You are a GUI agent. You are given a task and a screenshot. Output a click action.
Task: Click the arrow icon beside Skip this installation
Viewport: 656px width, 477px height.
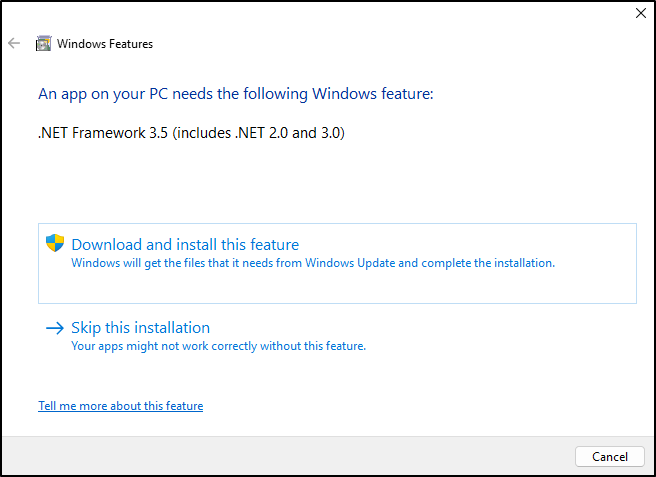click(x=55, y=328)
